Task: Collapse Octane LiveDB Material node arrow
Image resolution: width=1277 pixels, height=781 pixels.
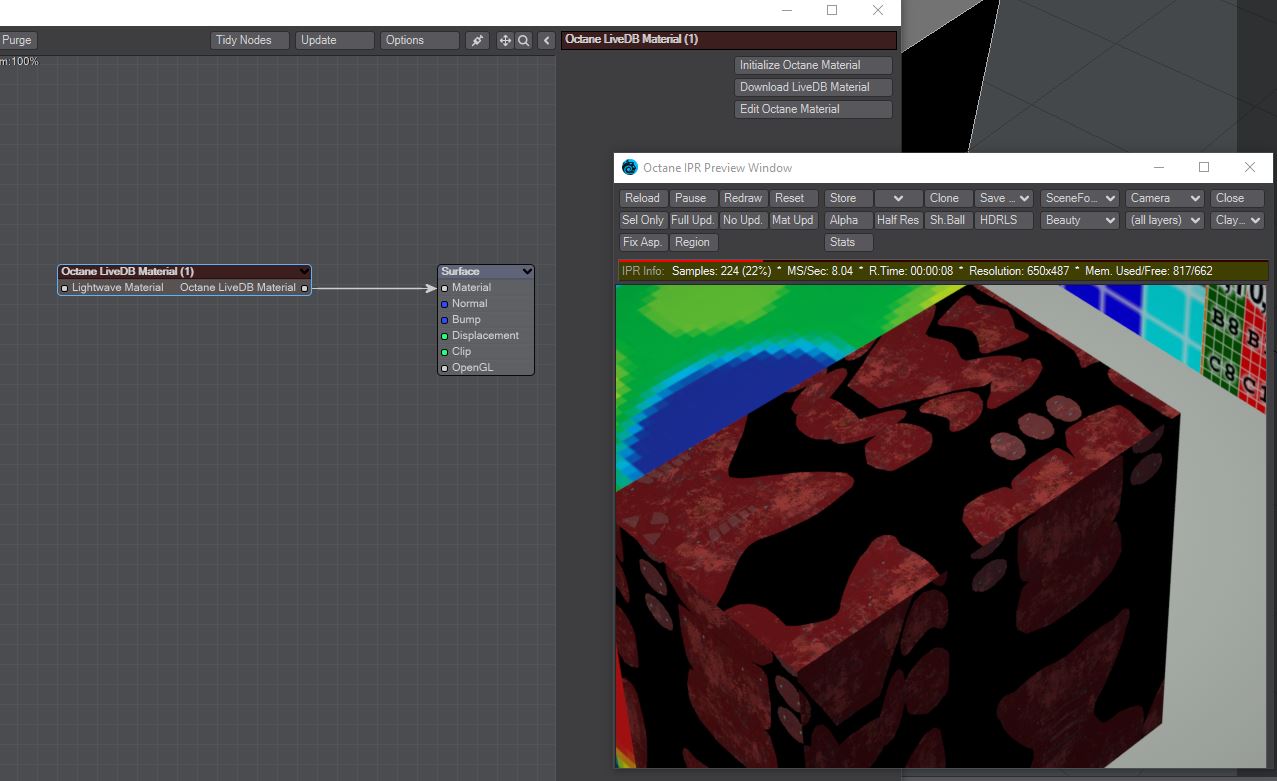Action: [x=304, y=271]
